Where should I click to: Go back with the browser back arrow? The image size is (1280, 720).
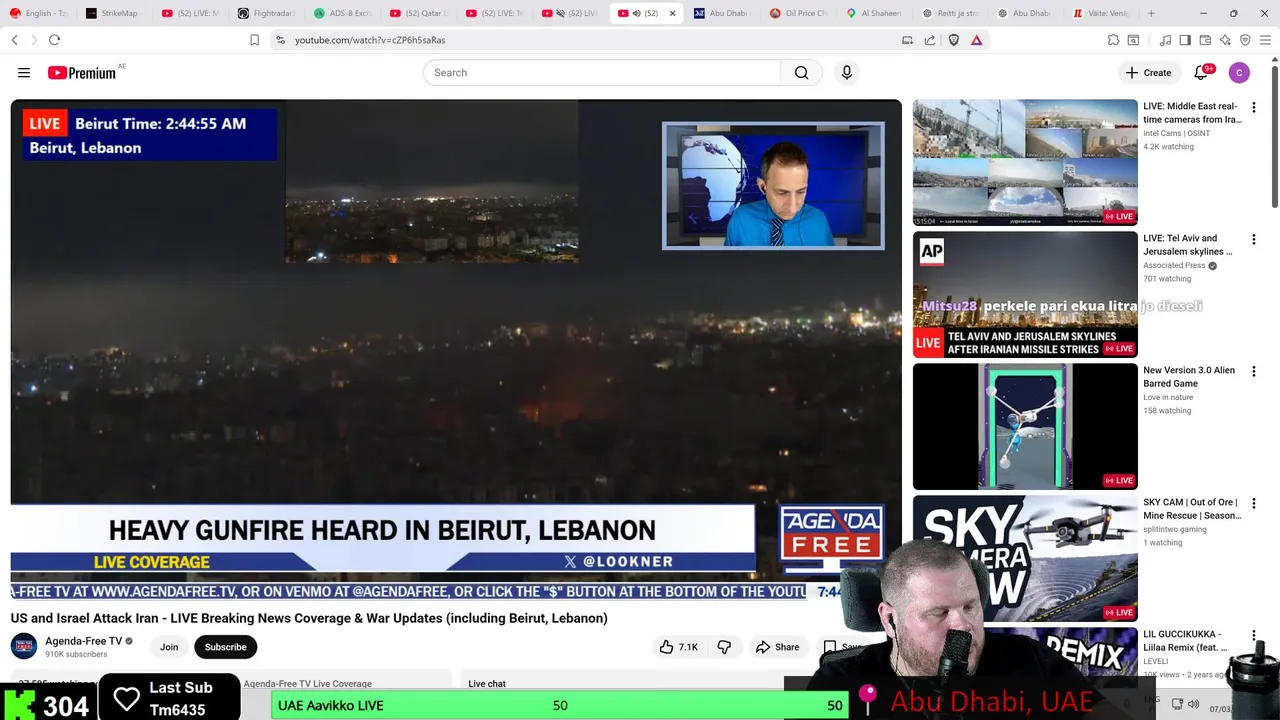click(14, 40)
